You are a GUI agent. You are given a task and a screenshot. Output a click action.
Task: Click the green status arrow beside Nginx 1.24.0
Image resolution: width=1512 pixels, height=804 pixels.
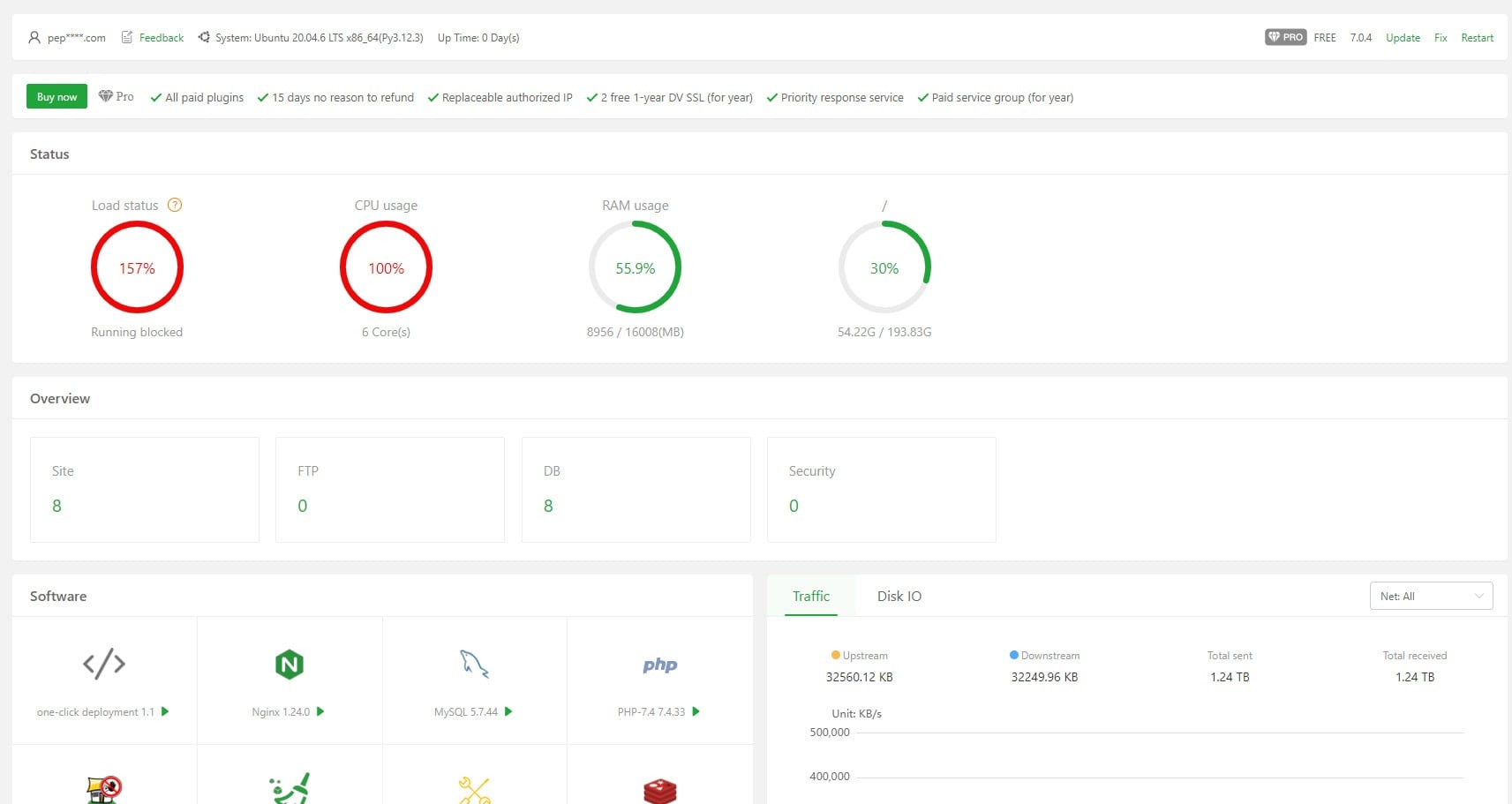click(x=320, y=711)
